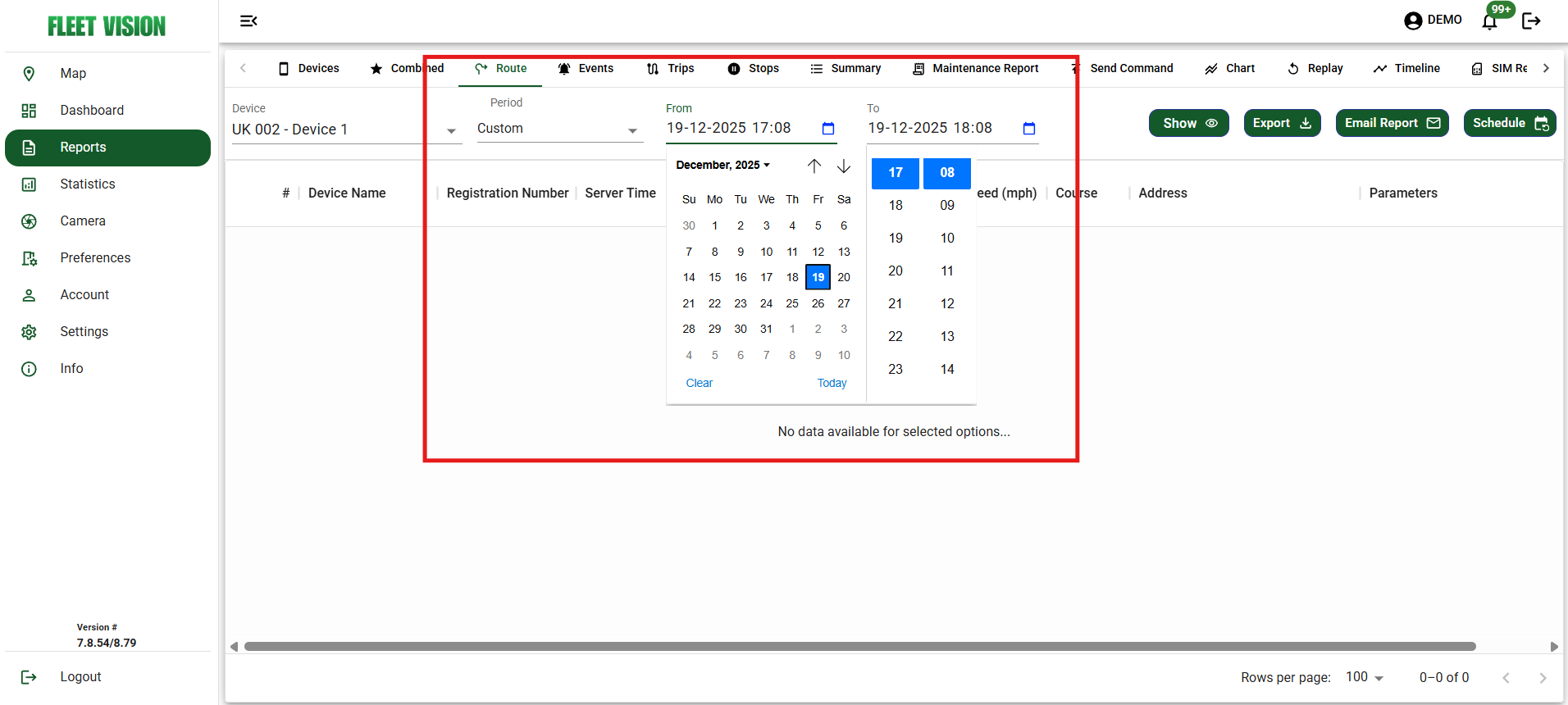Open the To date calendar icon

[1029, 129]
